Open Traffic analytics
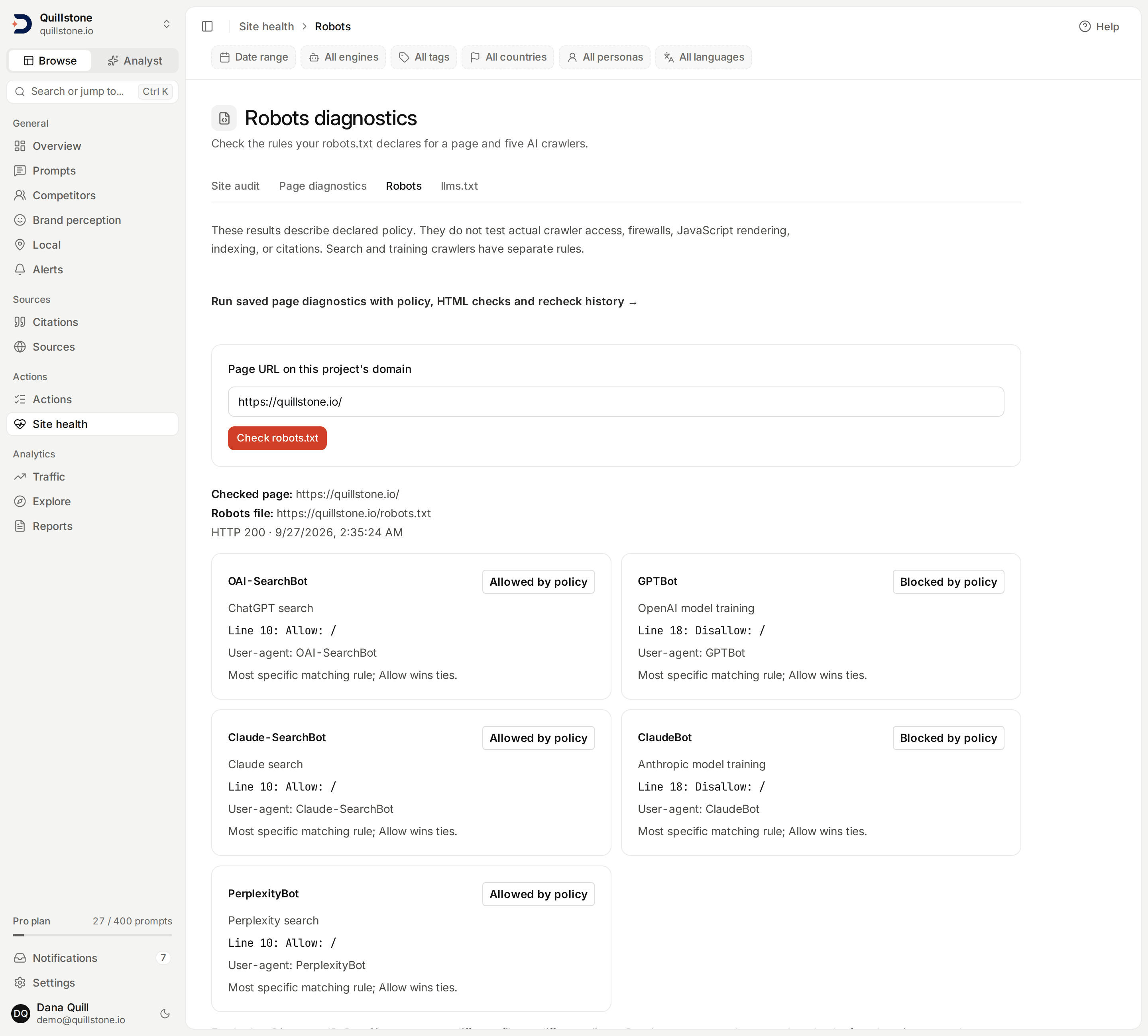This screenshot has width=1148, height=1036. click(x=92, y=477)
